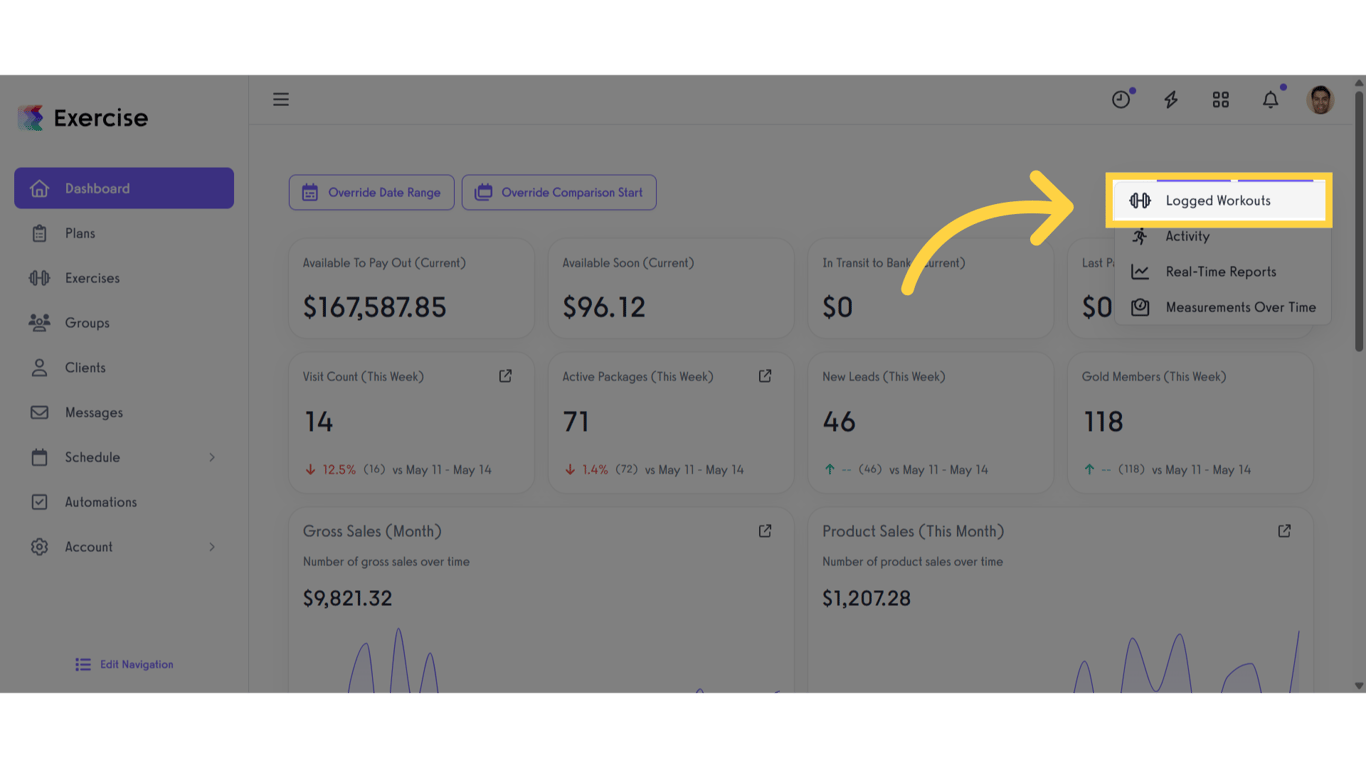Open Active Packages external link icon
The width and height of the screenshot is (1366, 768).
click(x=765, y=376)
